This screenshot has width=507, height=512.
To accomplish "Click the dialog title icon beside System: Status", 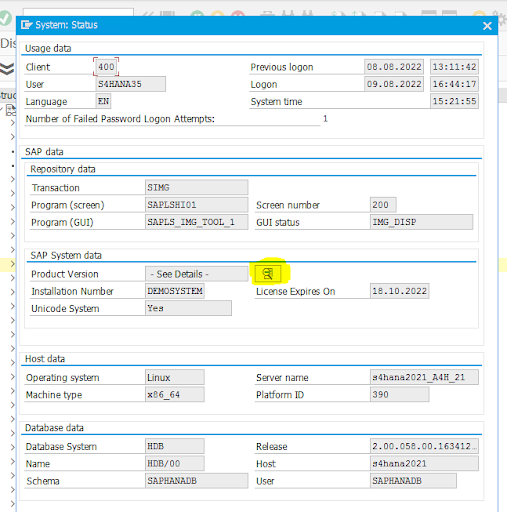I will [26, 25].
